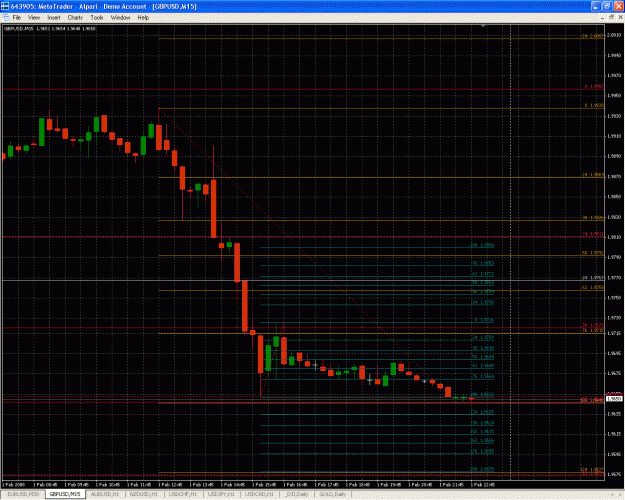This screenshot has width=625, height=500.
Task: Switch to the EURUSD,M30 chart tab
Action: [24, 494]
